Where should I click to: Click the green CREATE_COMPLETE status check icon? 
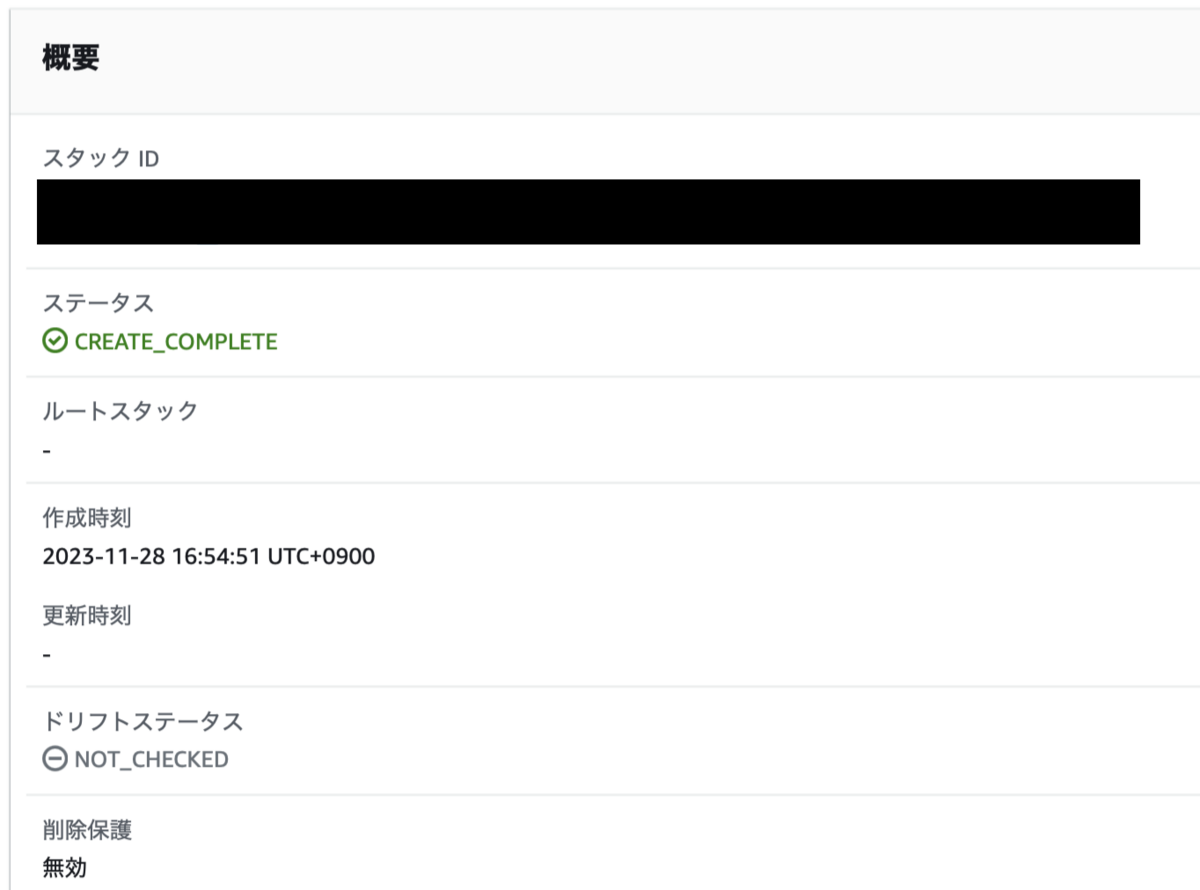coord(55,341)
